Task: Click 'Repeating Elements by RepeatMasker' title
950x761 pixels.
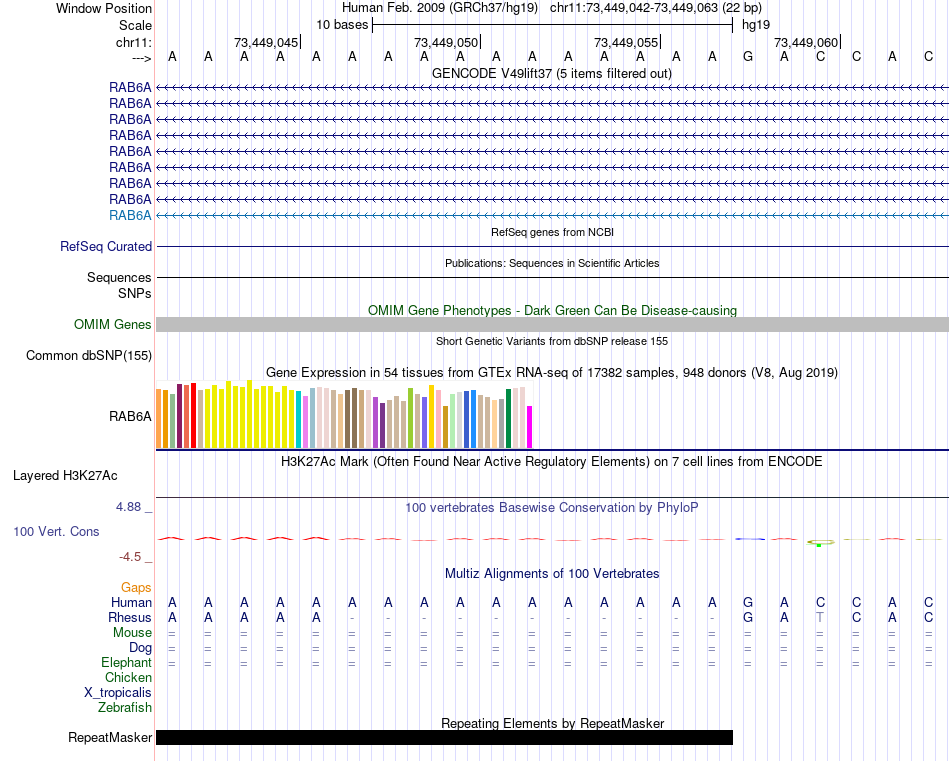Action: pyautogui.click(x=552, y=723)
